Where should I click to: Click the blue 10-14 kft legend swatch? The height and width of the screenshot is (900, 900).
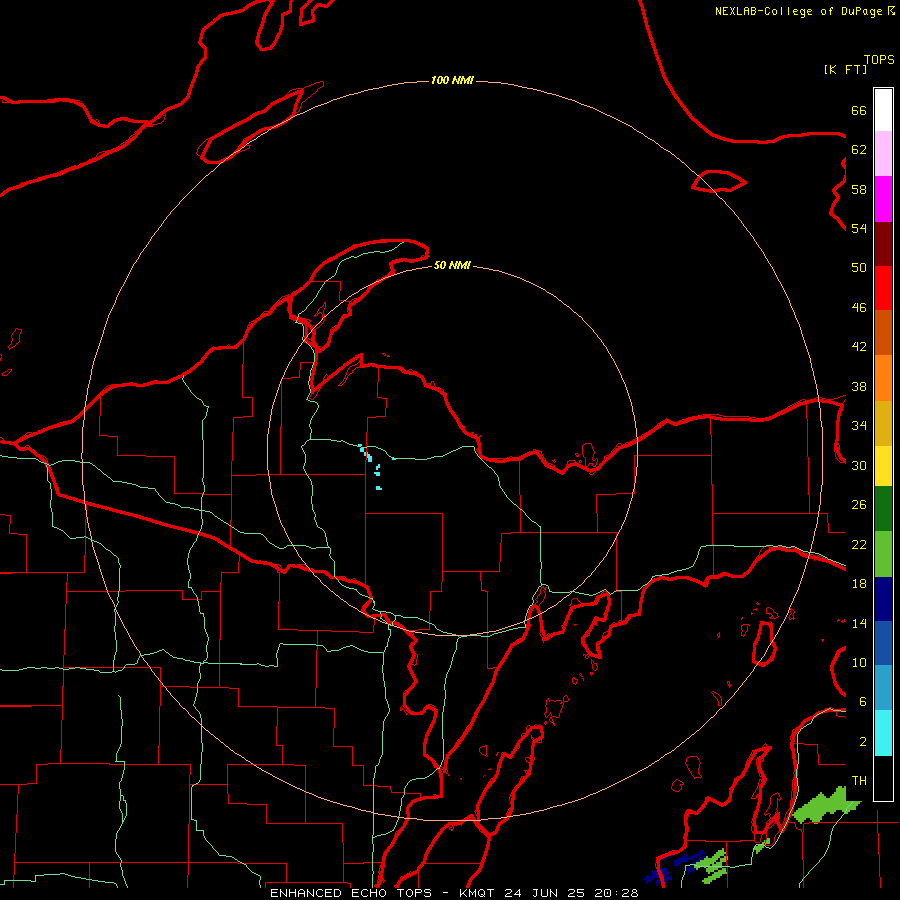883,643
